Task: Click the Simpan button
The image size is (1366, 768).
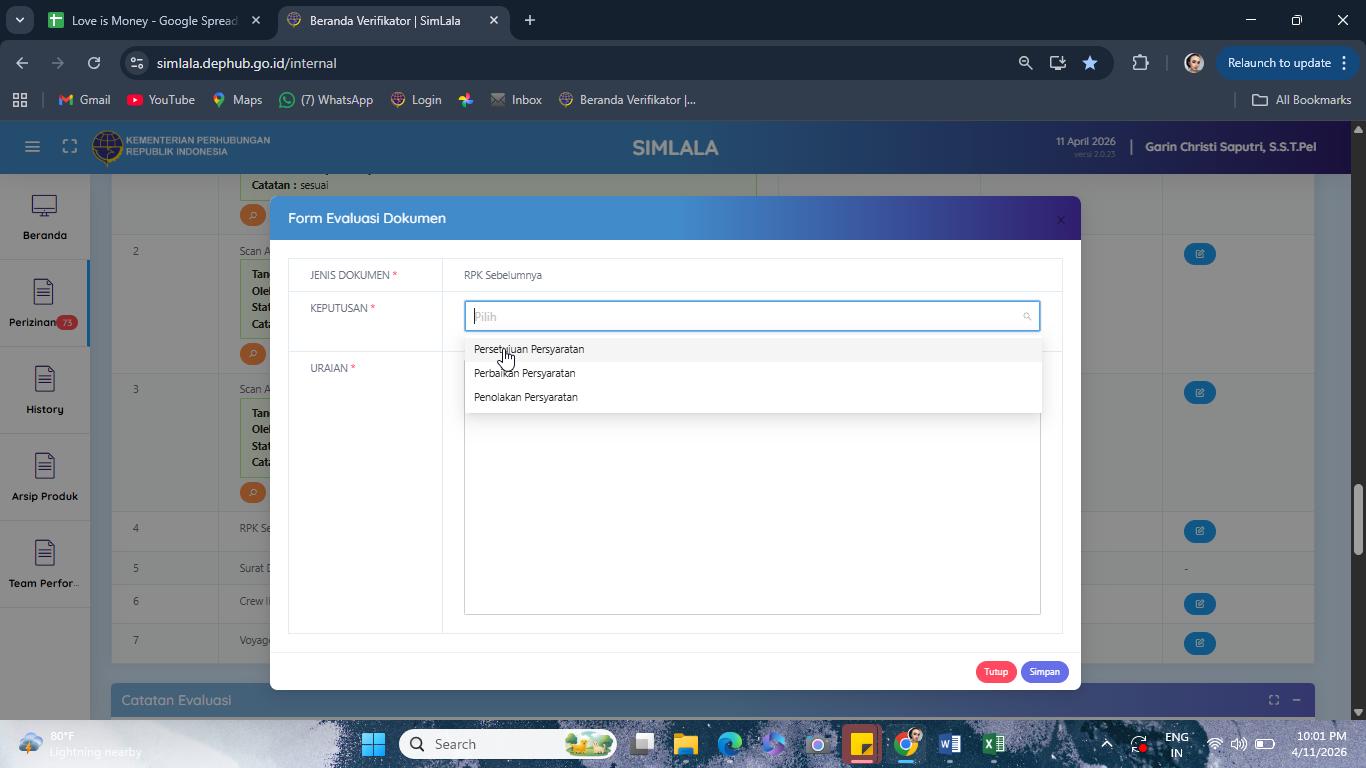Action: (x=1044, y=672)
